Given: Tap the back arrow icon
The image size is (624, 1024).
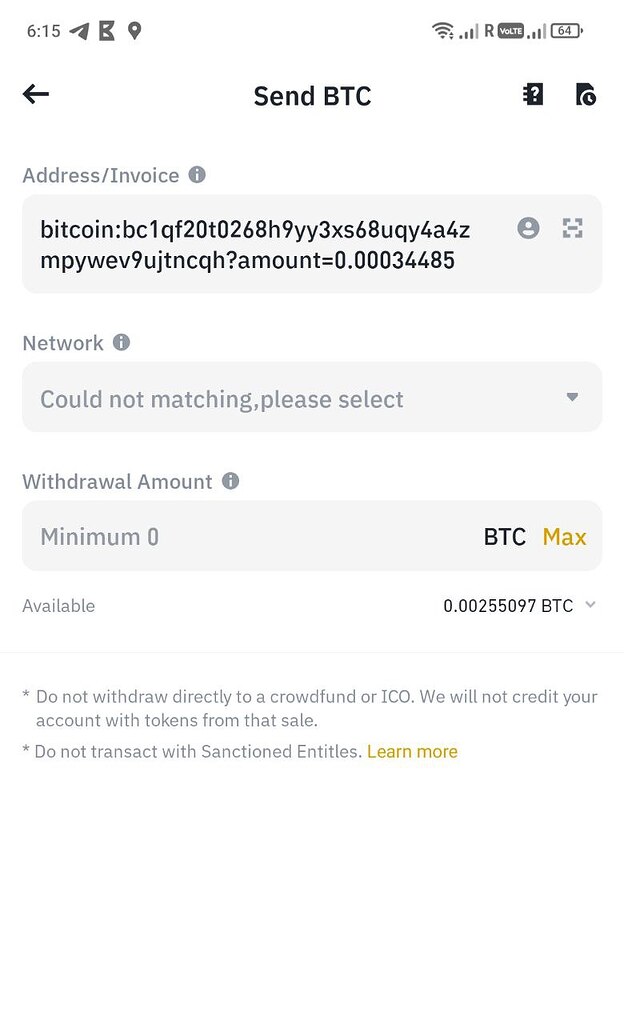Looking at the screenshot, I should (36, 94).
